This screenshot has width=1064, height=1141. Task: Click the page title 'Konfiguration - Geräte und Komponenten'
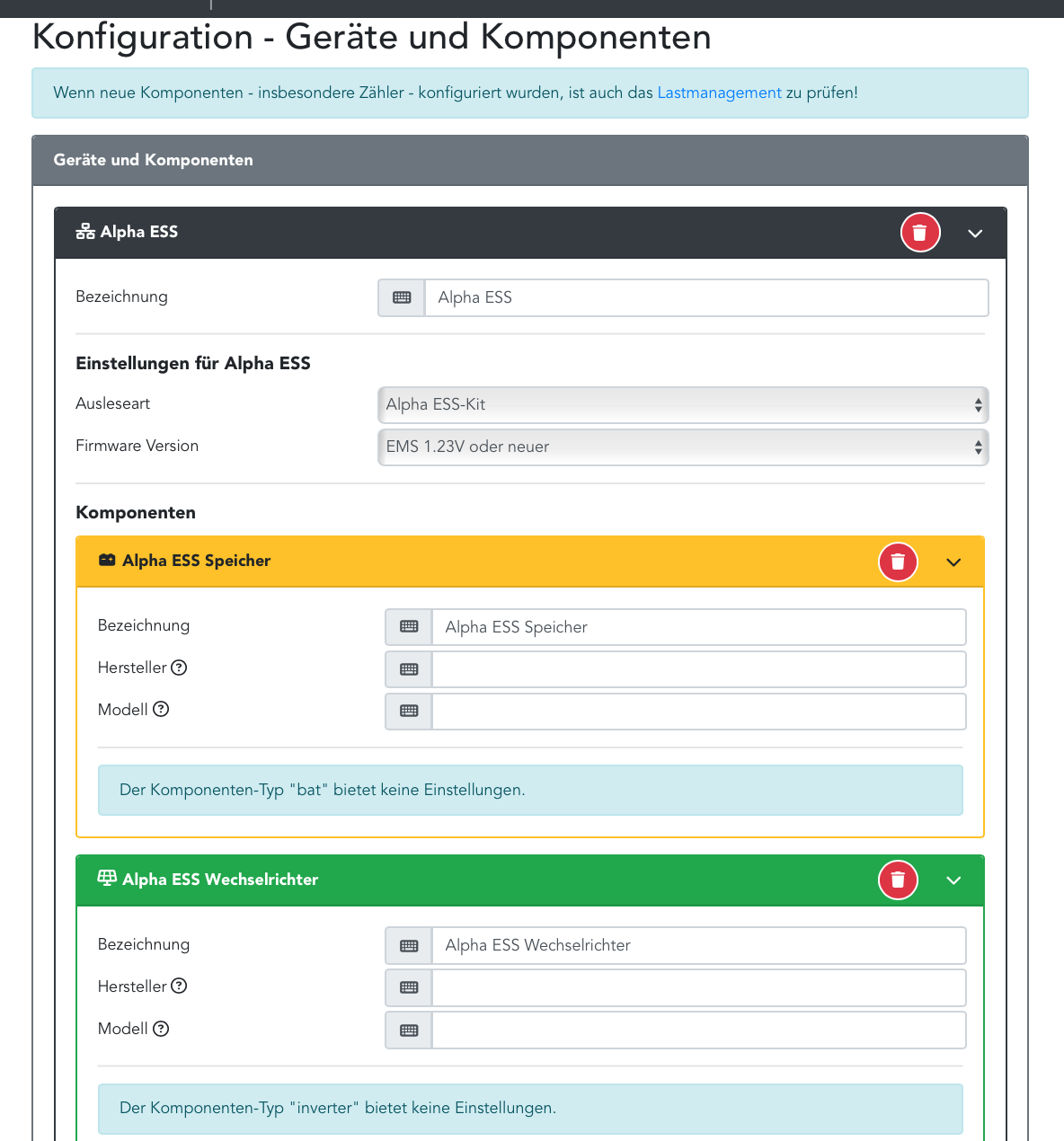(371, 38)
